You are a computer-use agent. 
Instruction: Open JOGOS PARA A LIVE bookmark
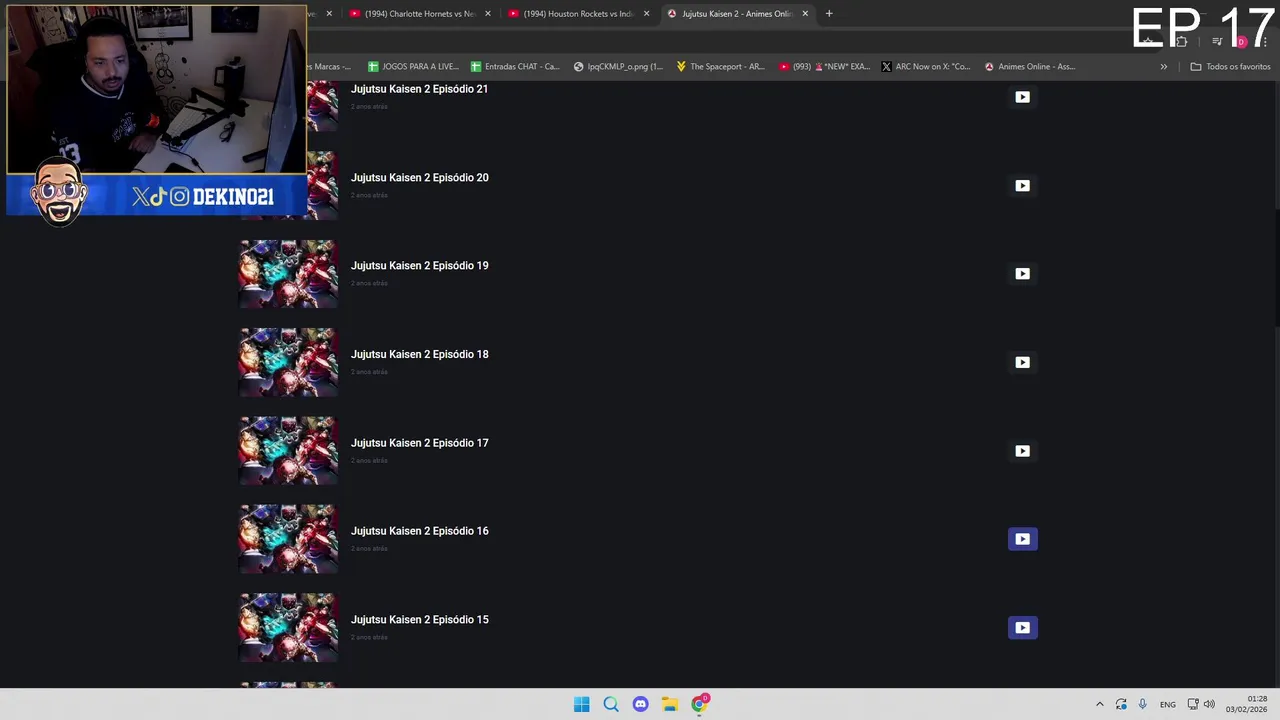[413, 67]
